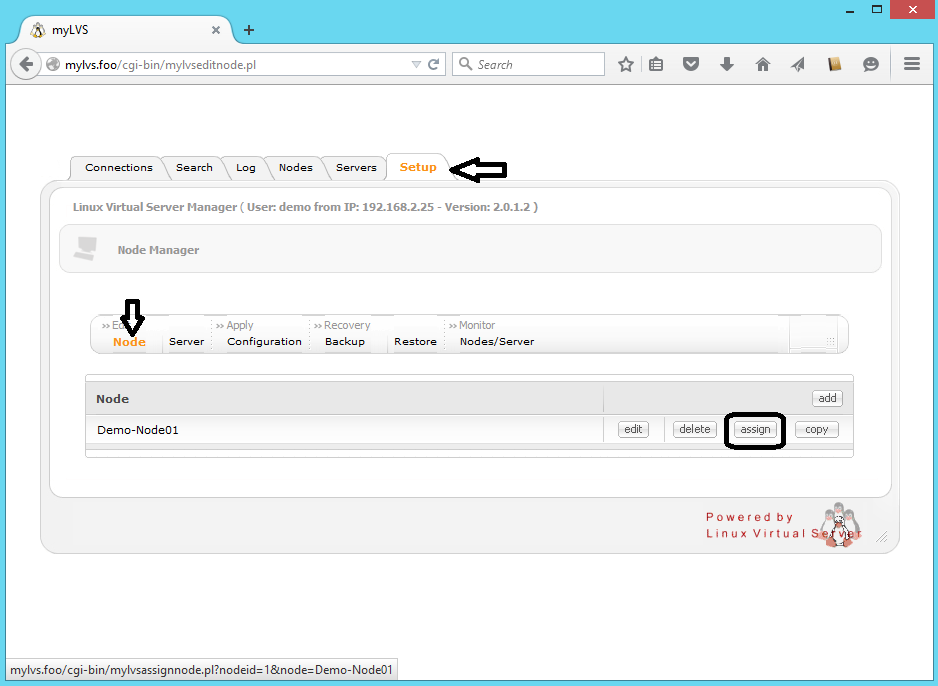Screen dimensions: 938x686
Task: Reload the page with the refresh icon
Action: tap(434, 64)
